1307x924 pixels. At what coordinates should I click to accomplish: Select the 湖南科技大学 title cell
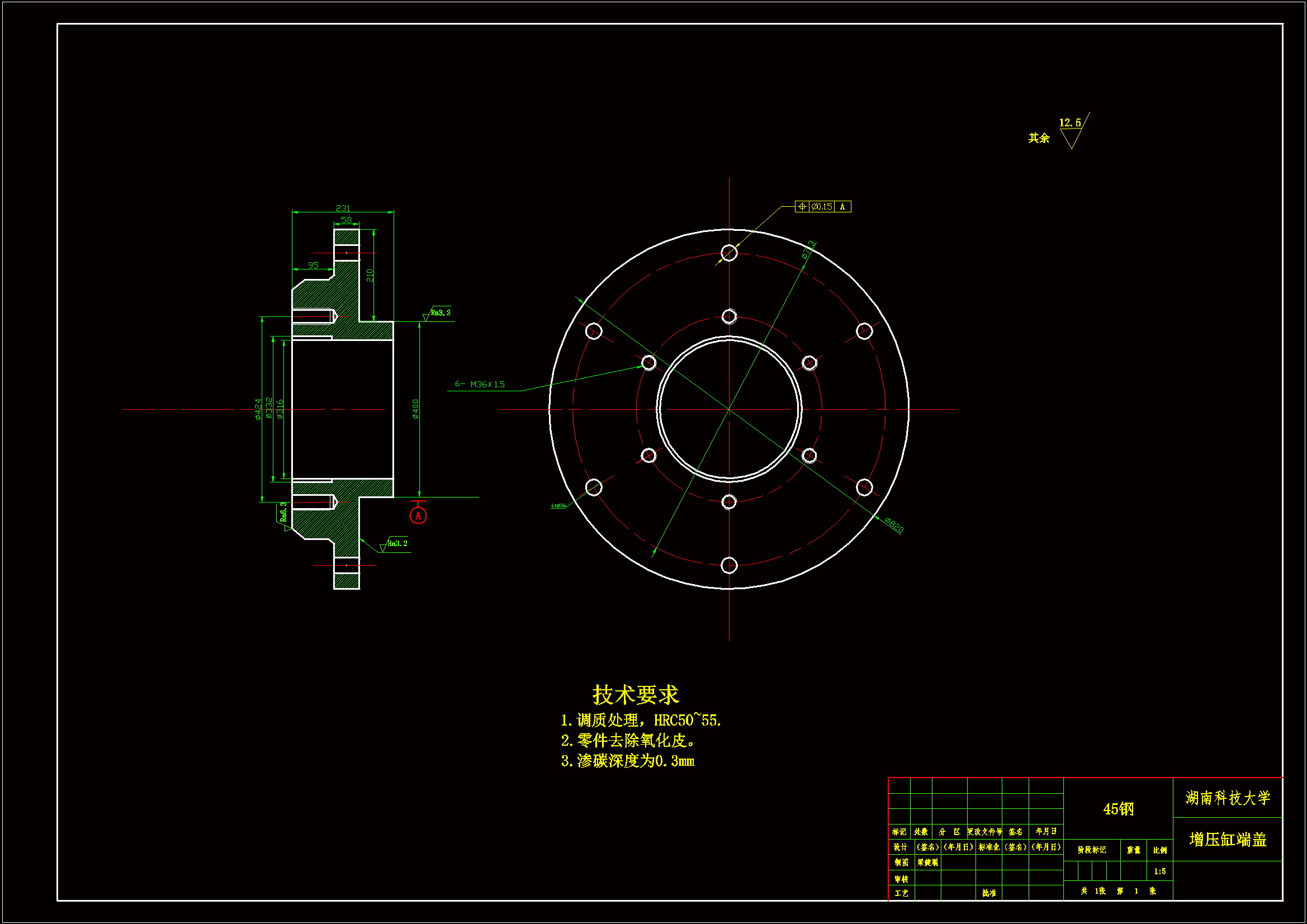1227,798
